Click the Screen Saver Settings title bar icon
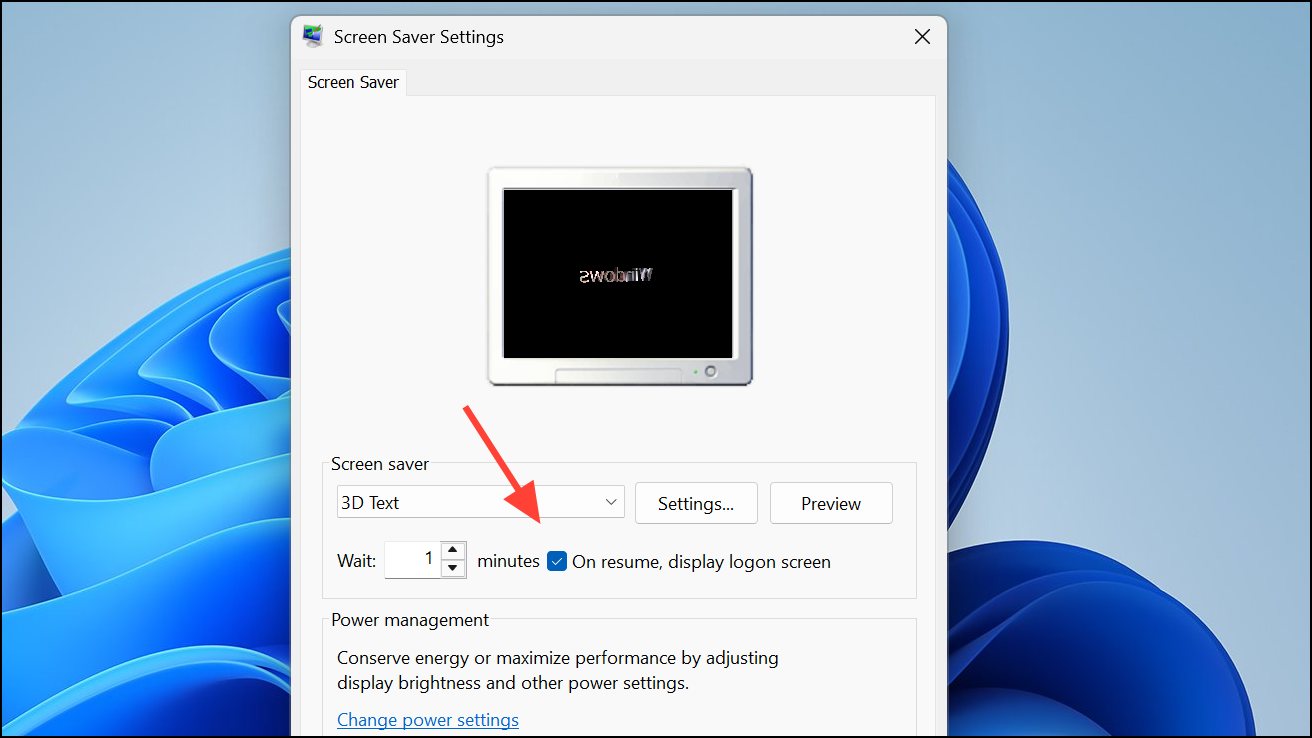The width and height of the screenshot is (1312, 738). pyautogui.click(x=314, y=37)
